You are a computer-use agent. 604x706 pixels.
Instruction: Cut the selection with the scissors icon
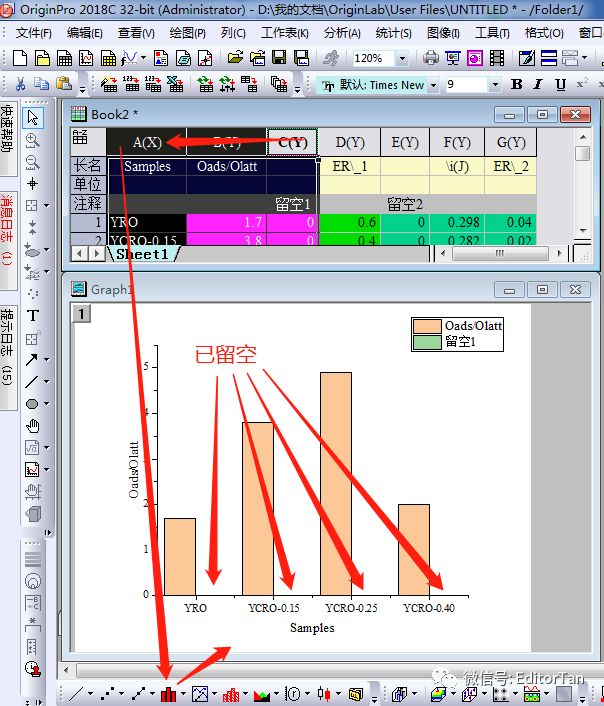(20, 84)
